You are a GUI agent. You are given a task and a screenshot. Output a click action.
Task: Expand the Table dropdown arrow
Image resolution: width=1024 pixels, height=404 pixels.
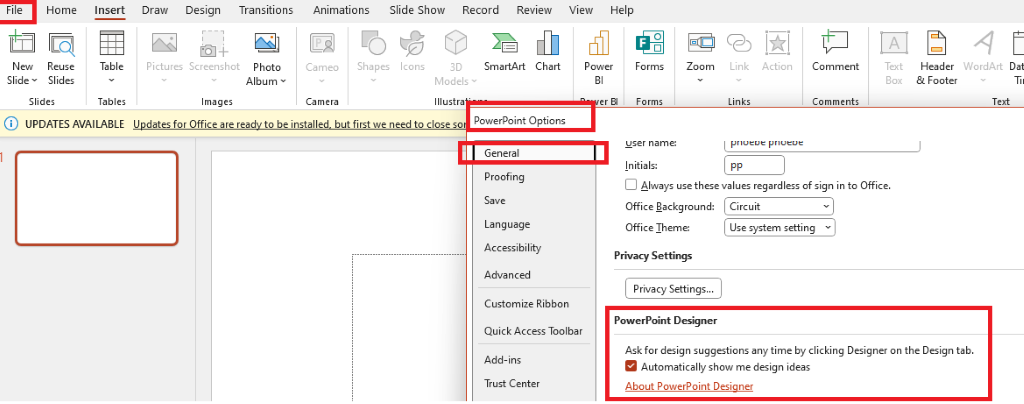112,81
